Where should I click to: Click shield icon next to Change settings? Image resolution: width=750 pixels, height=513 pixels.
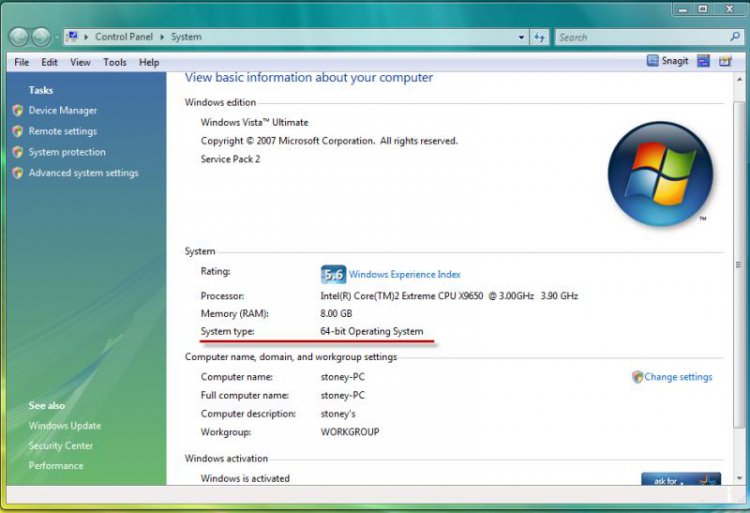(x=637, y=377)
